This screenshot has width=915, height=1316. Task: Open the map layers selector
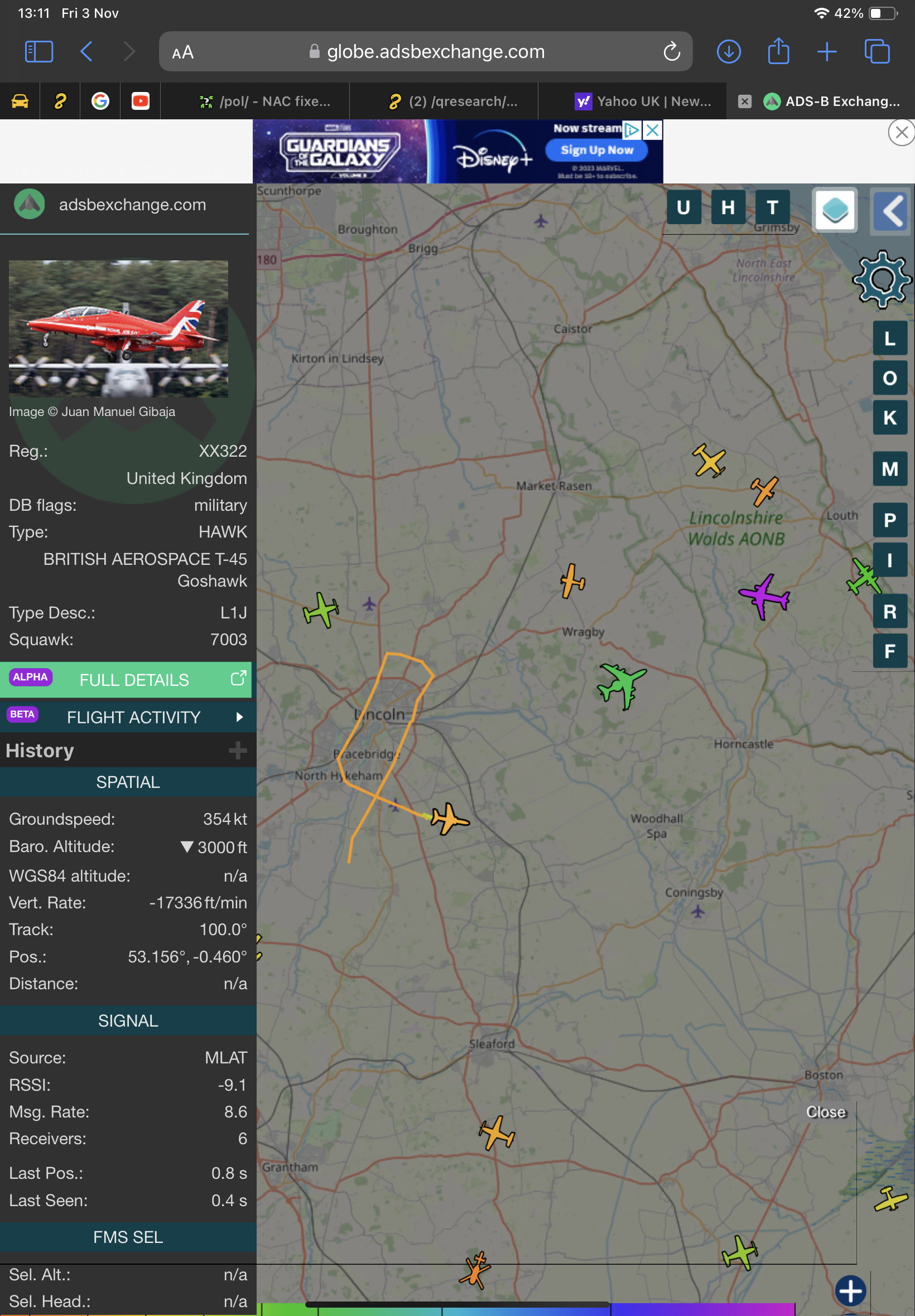tap(835, 210)
